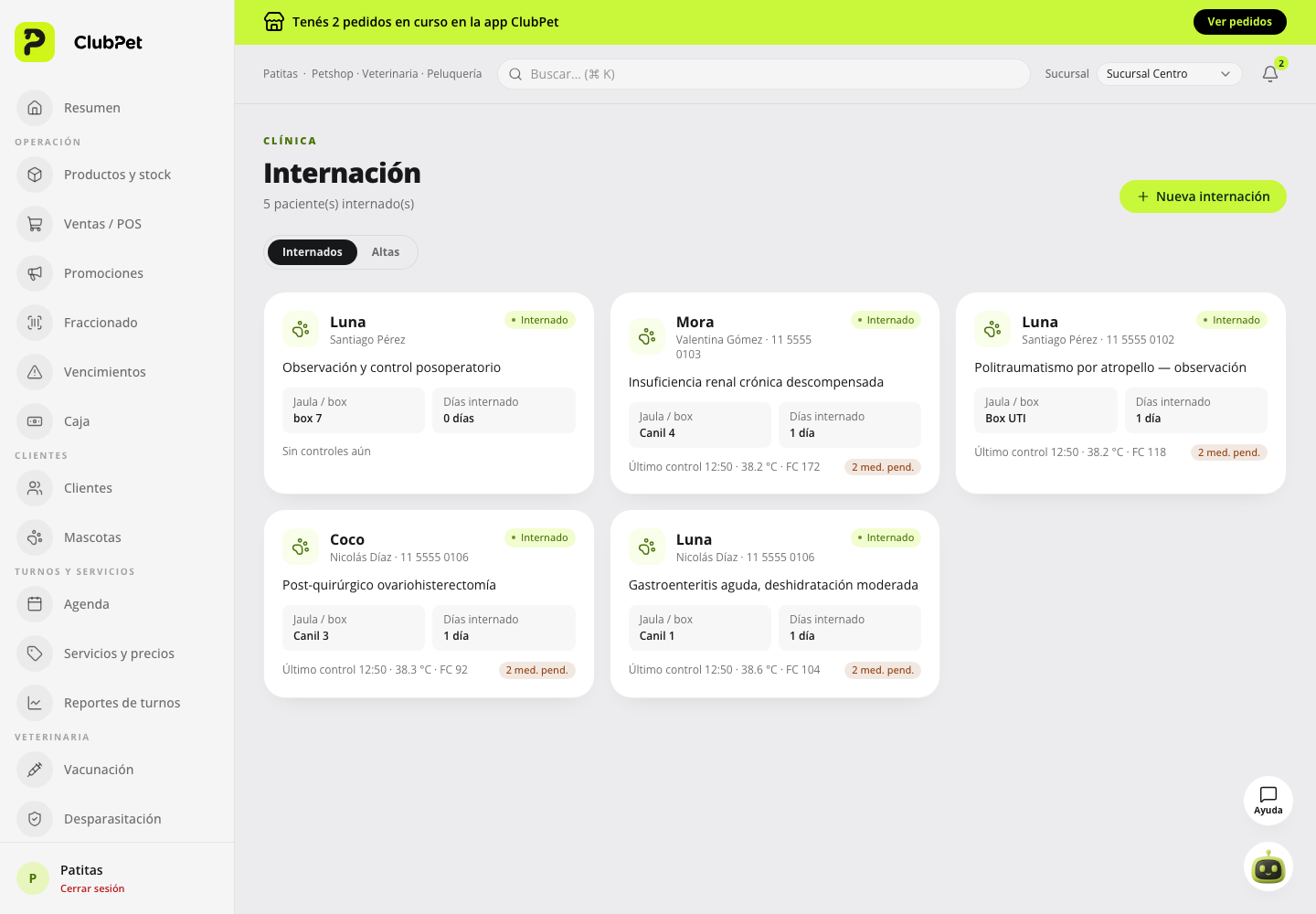
Task: Click '2 med. pend.' badge on Coco card
Action: tap(537, 670)
